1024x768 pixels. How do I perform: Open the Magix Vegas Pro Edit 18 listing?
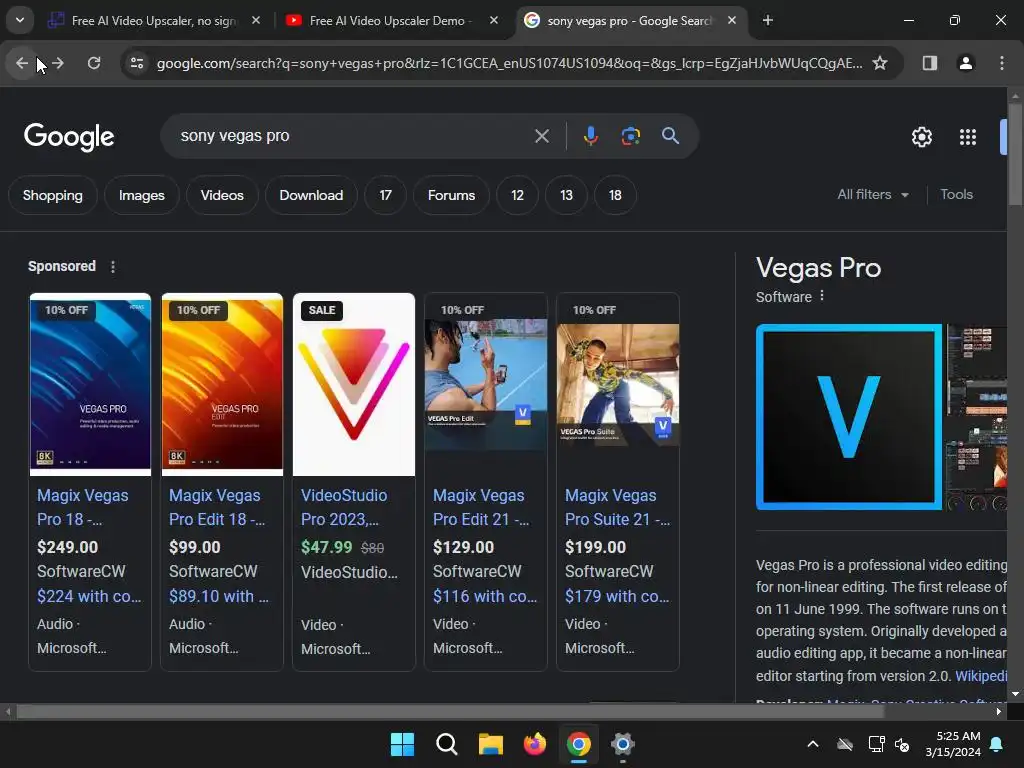click(x=217, y=507)
